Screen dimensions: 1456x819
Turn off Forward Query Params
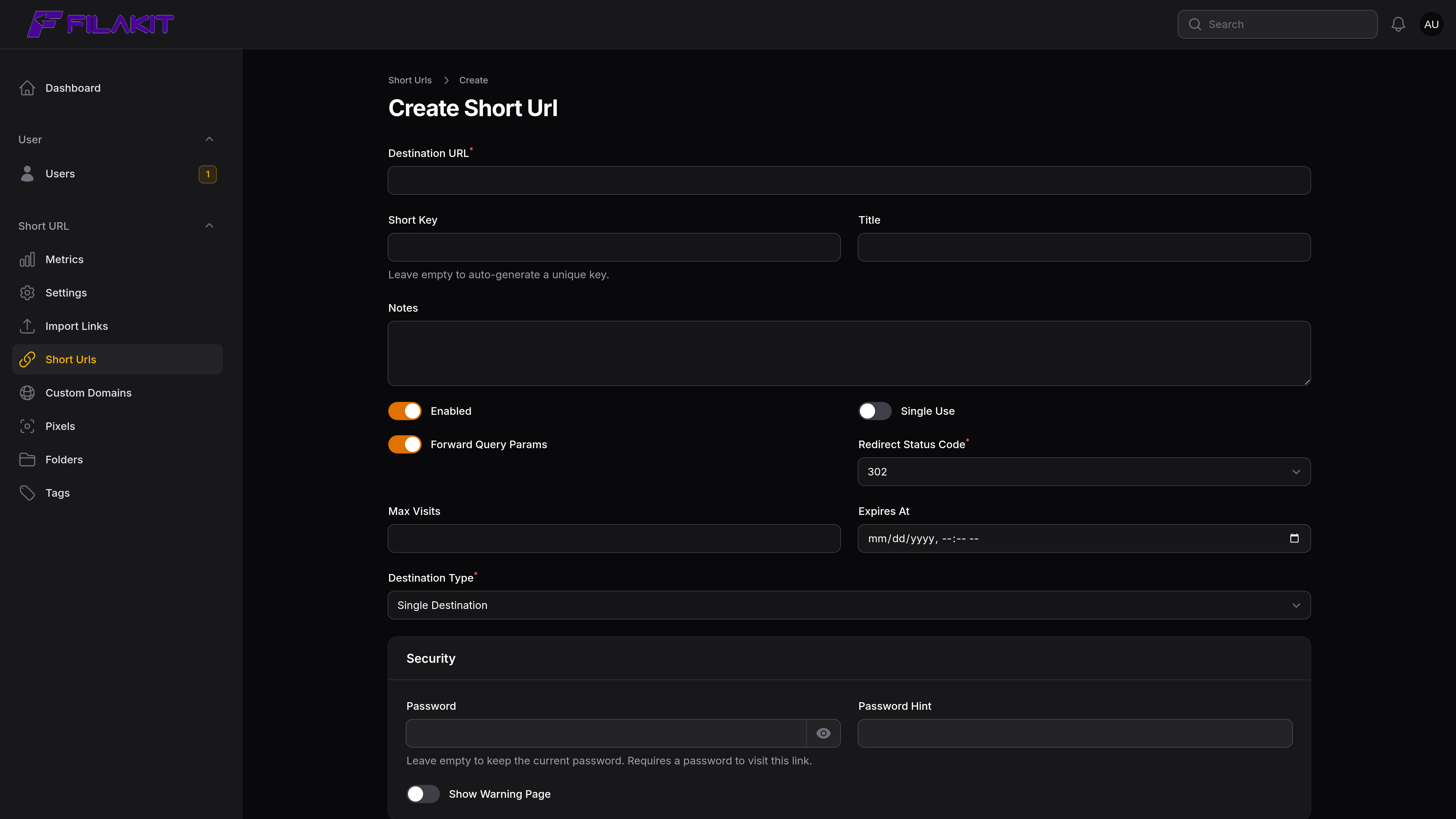click(405, 444)
